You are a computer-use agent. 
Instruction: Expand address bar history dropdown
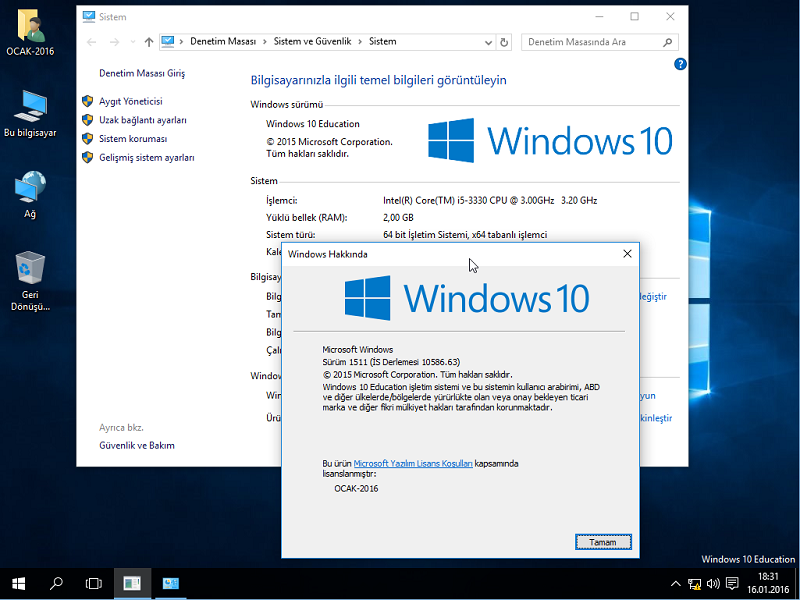[x=488, y=42]
